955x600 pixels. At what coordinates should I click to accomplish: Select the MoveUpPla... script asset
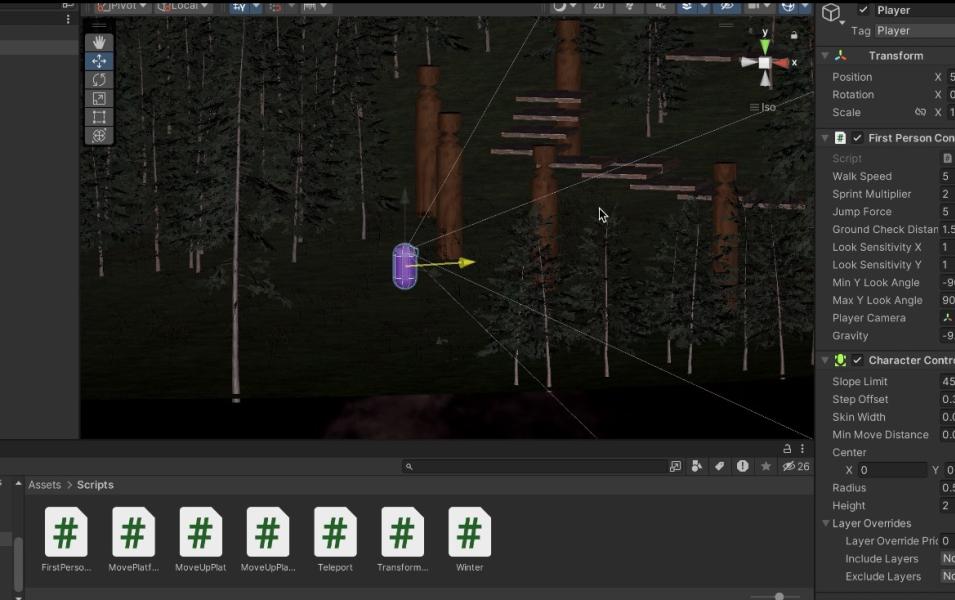[x=268, y=539]
